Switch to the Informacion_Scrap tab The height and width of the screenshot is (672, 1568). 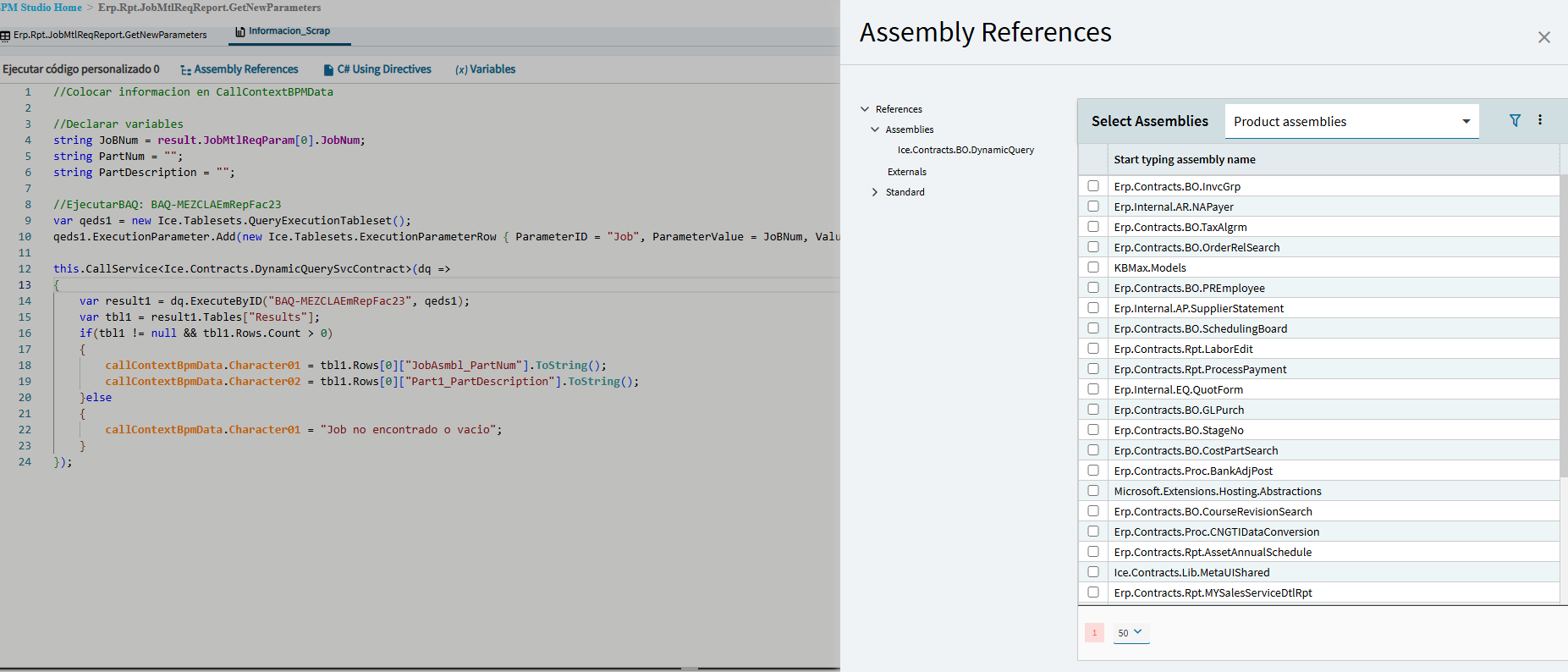[x=289, y=31]
